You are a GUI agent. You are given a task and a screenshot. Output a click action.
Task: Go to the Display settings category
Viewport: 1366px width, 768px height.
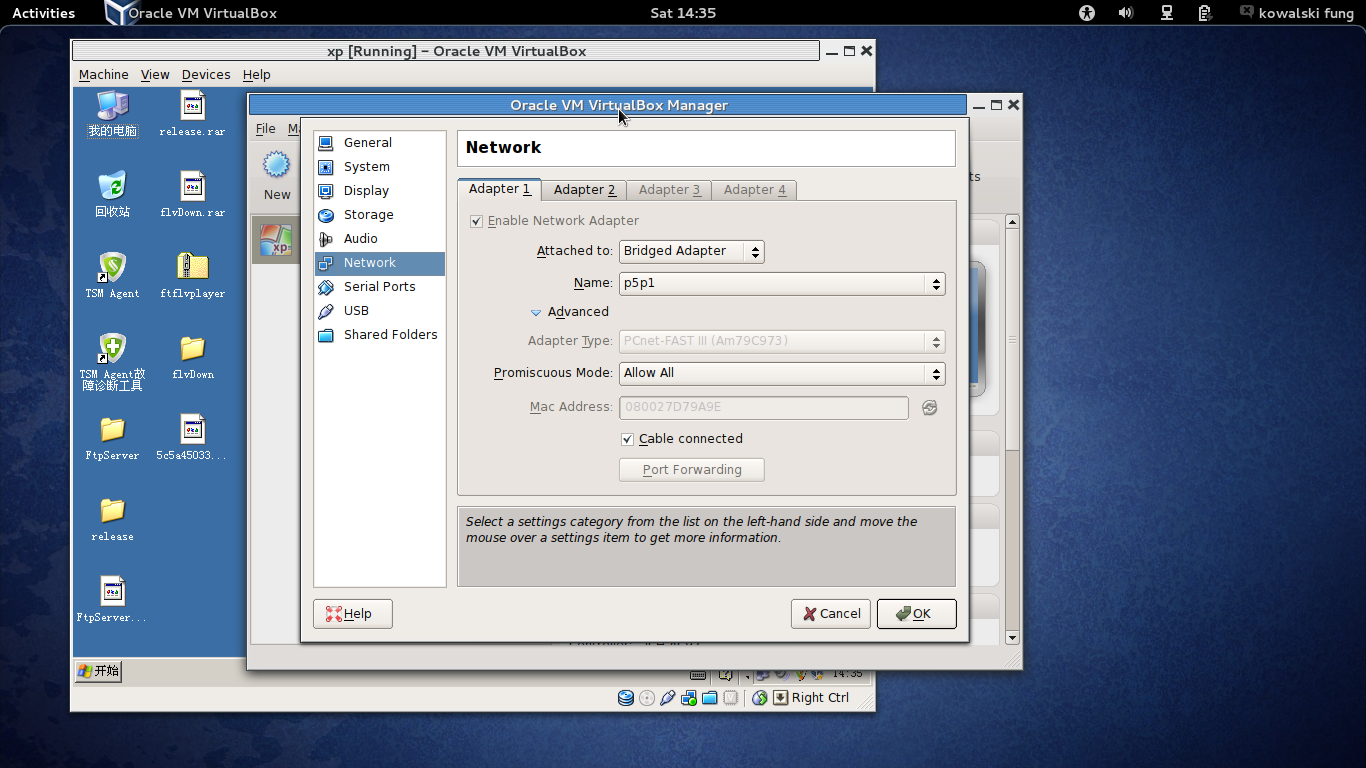pos(379,191)
